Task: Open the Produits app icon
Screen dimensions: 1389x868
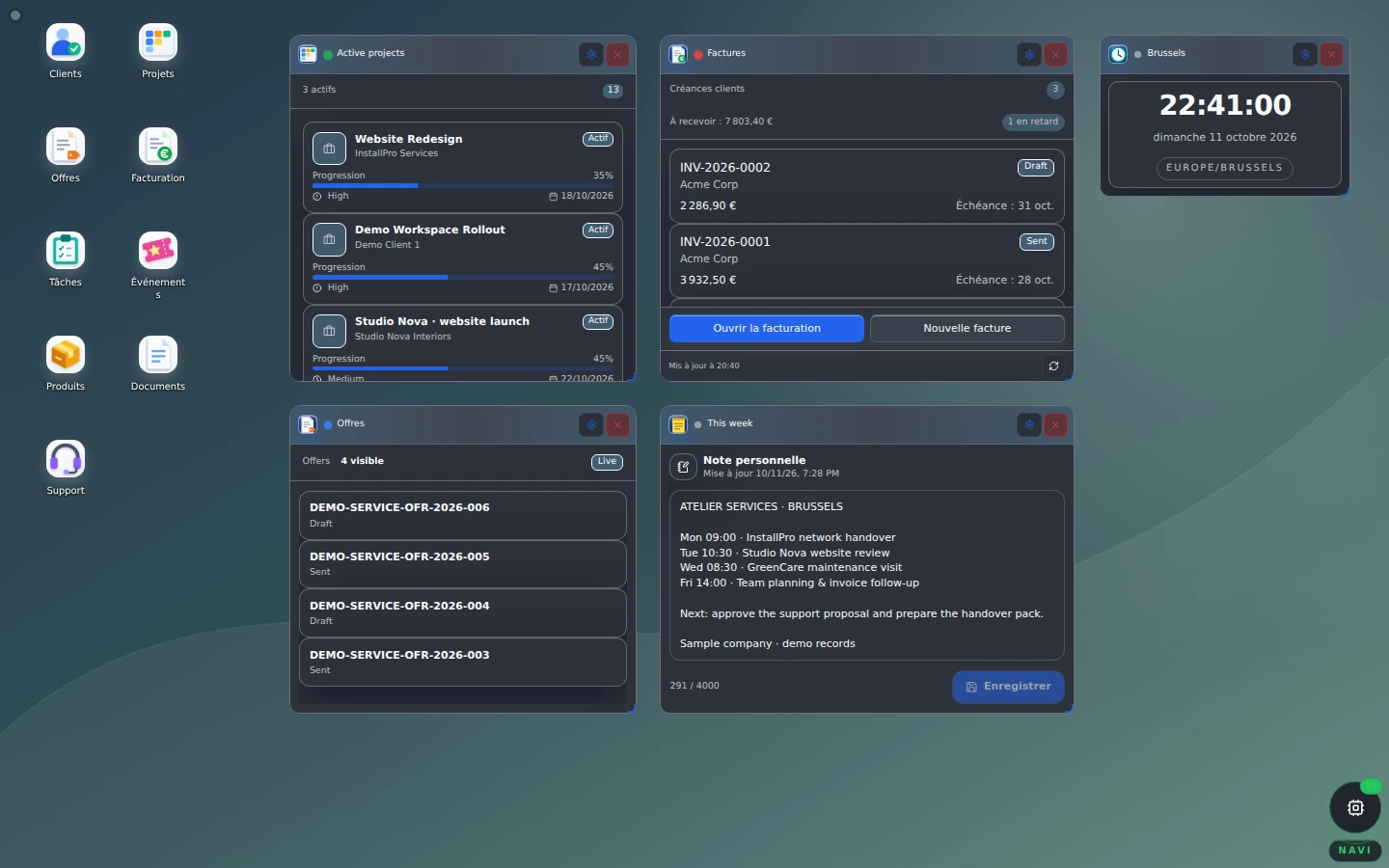Action: [x=66, y=364]
